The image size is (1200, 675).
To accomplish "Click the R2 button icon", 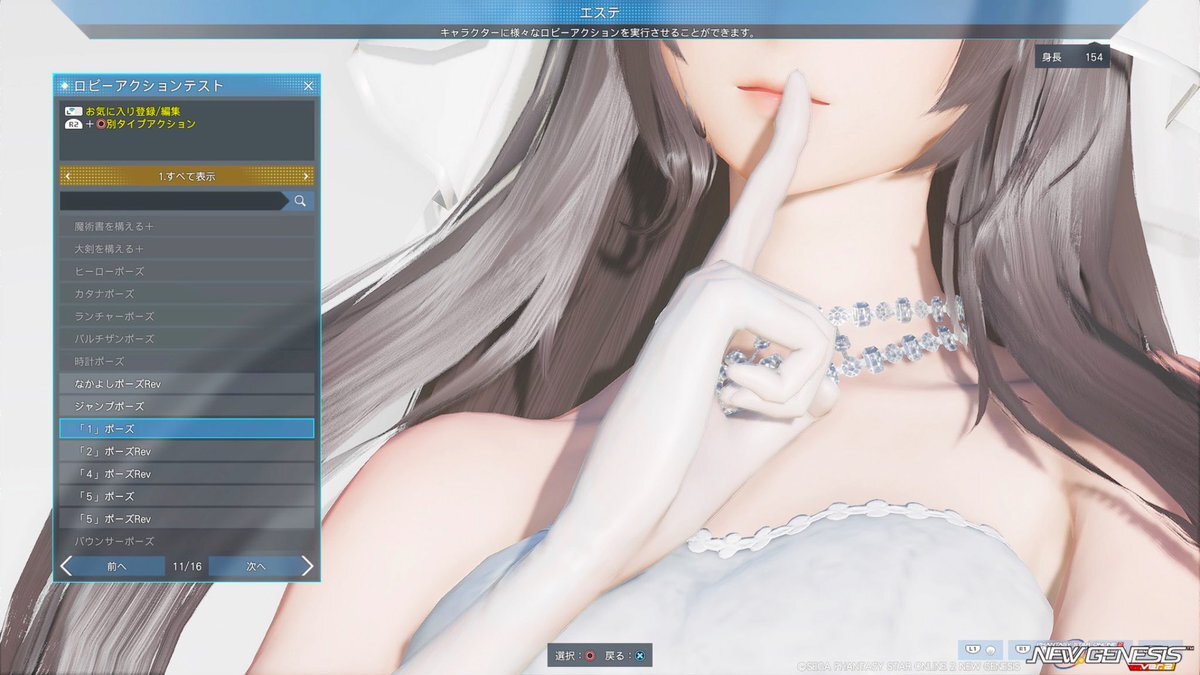I will pyautogui.click(x=73, y=124).
